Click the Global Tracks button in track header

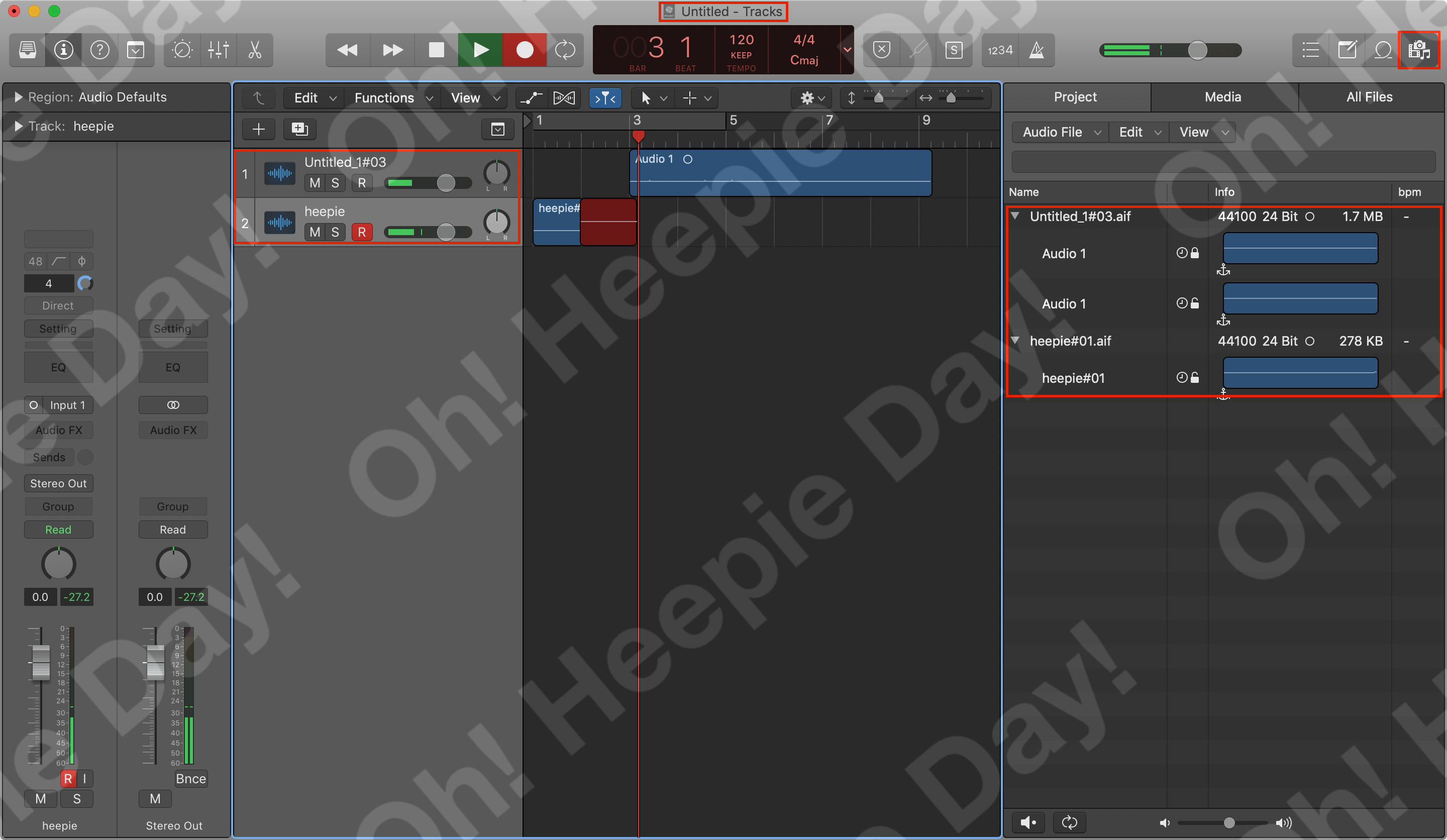coord(498,129)
